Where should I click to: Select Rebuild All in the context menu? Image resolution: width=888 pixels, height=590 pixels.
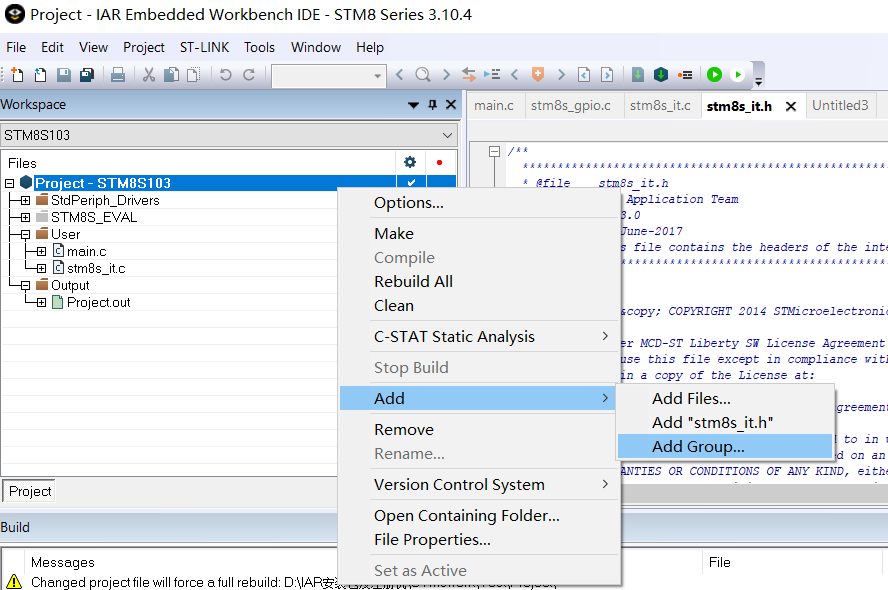tap(477, 281)
